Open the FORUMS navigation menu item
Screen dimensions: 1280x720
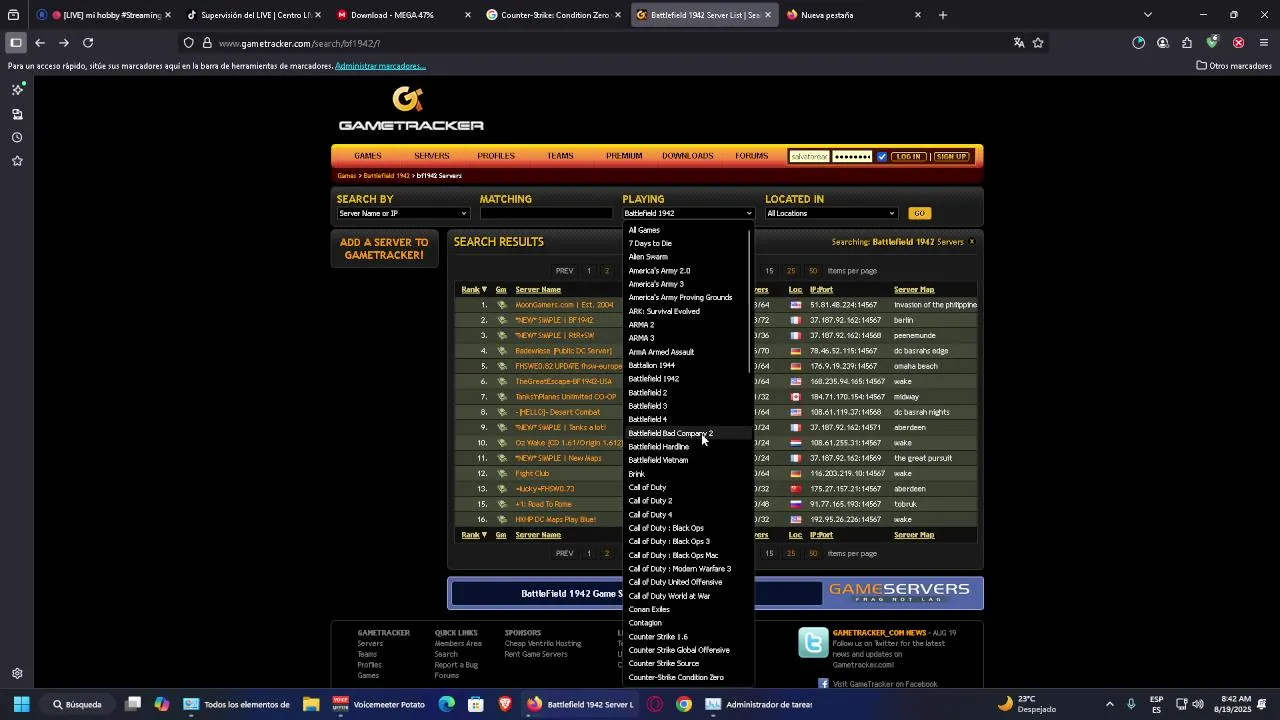click(x=752, y=156)
